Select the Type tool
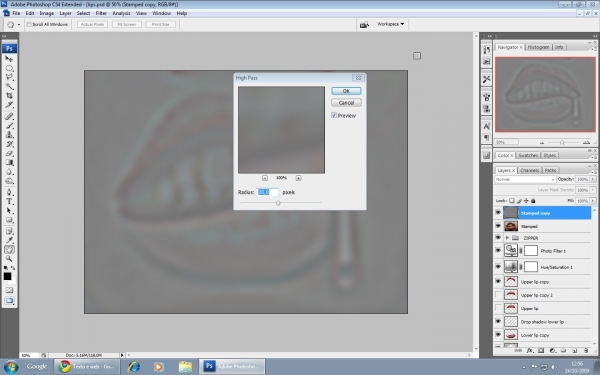Image resolution: width=600 pixels, height=375 pixels. click(10, 202)
